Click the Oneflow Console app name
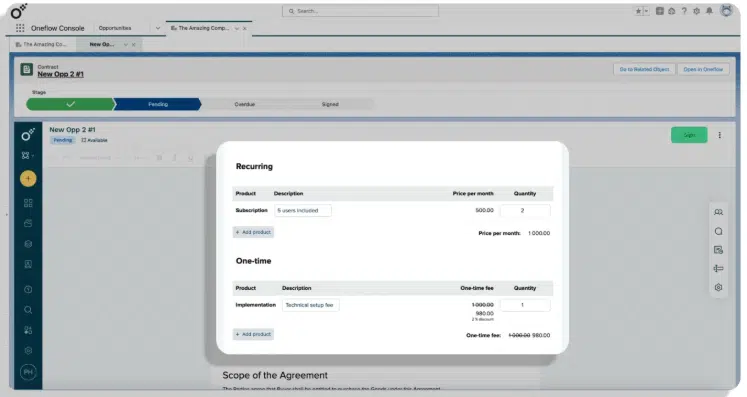This screenshot has height=397, width=747. (x=58, y=28)
